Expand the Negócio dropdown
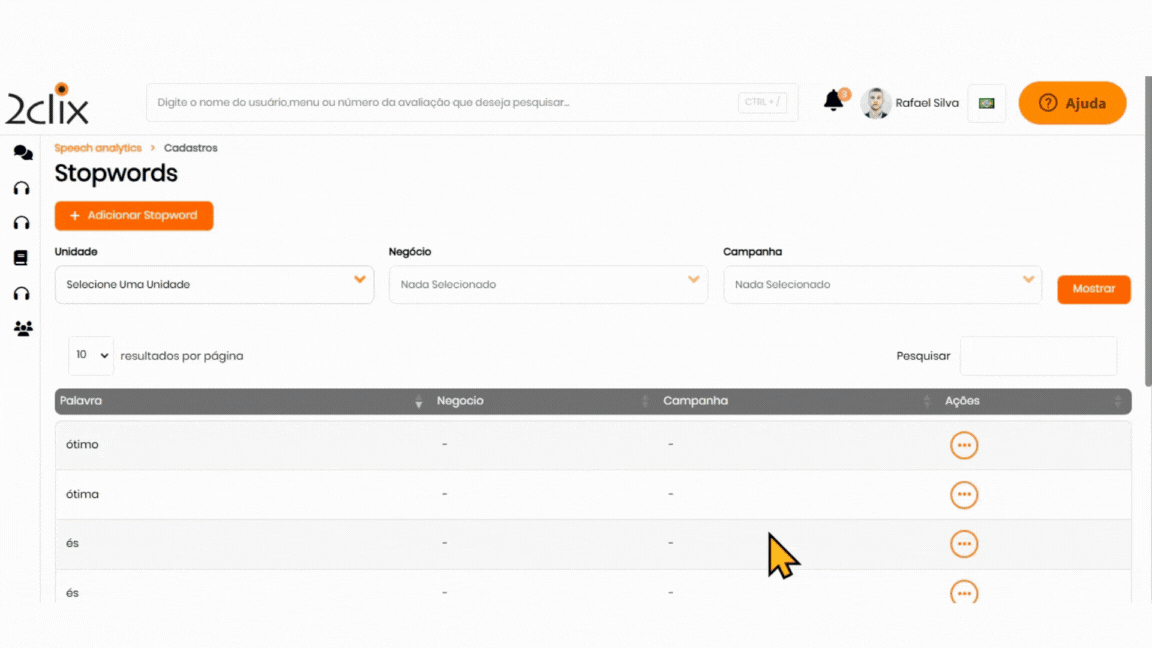Image resolution: width=1152 pixels, height=648 pixels. [x=548, y=285]
